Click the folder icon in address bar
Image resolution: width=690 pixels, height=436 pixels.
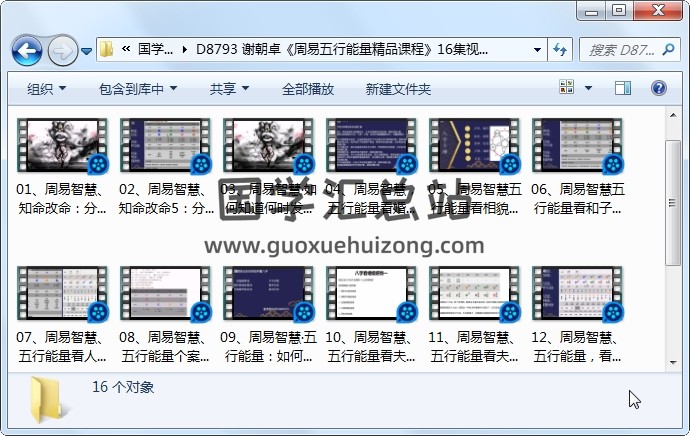[107, 49]
